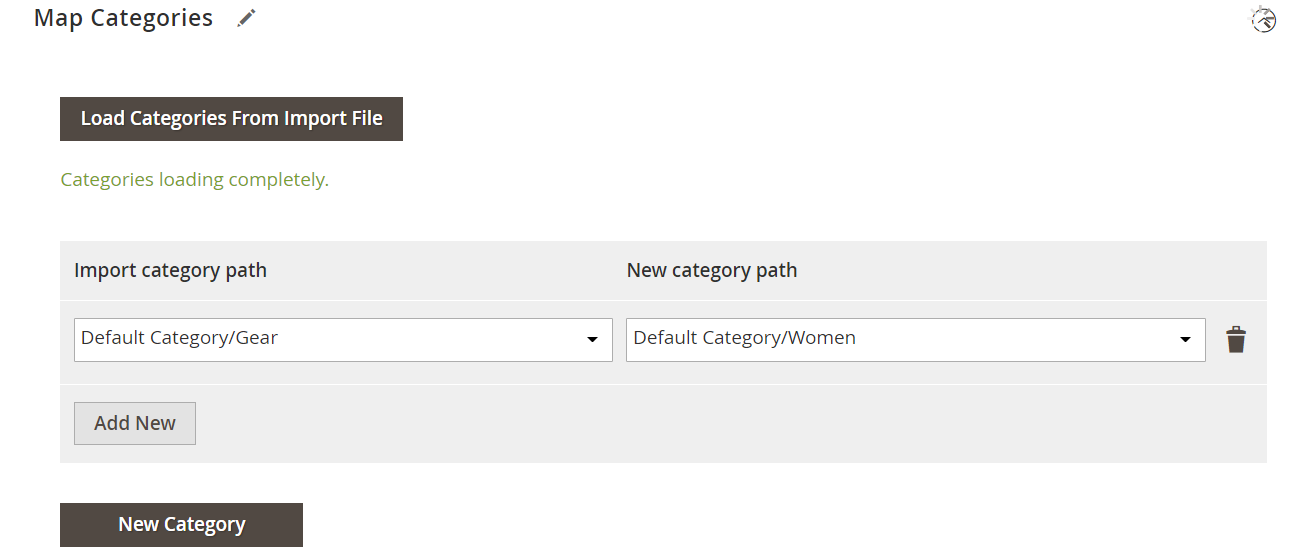Image resolution: width=1310 pixels, height=560 pixels.
Task: Click the Map Categories section title
Action: 123,18
